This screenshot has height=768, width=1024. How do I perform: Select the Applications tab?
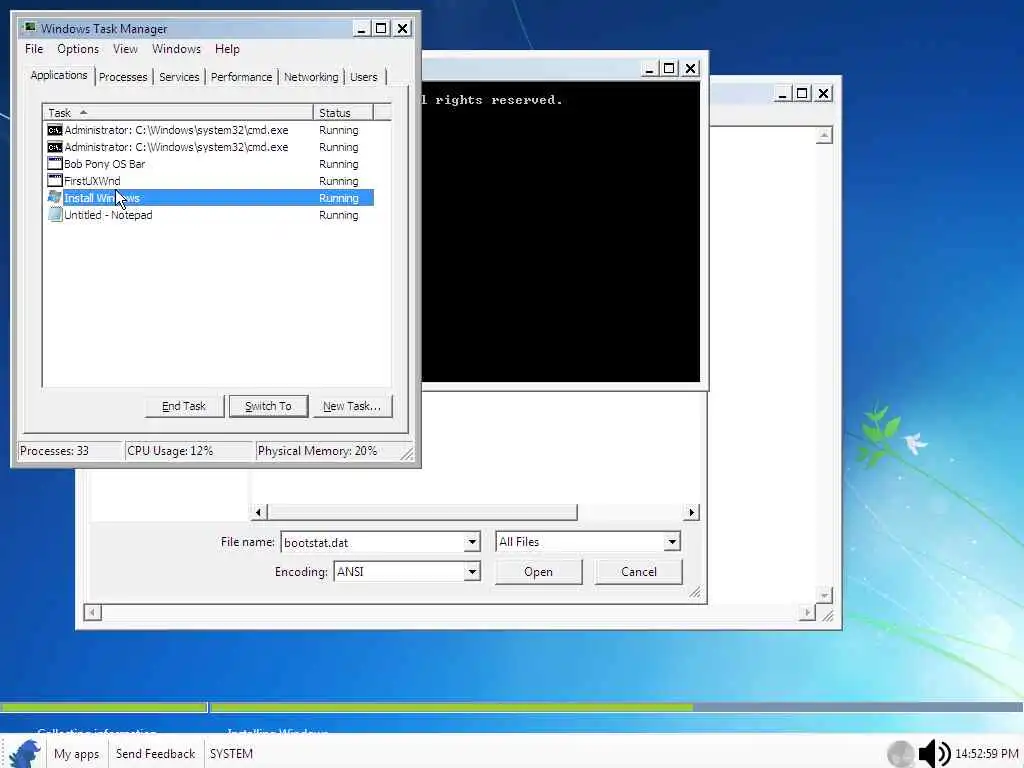click(59, 75)
